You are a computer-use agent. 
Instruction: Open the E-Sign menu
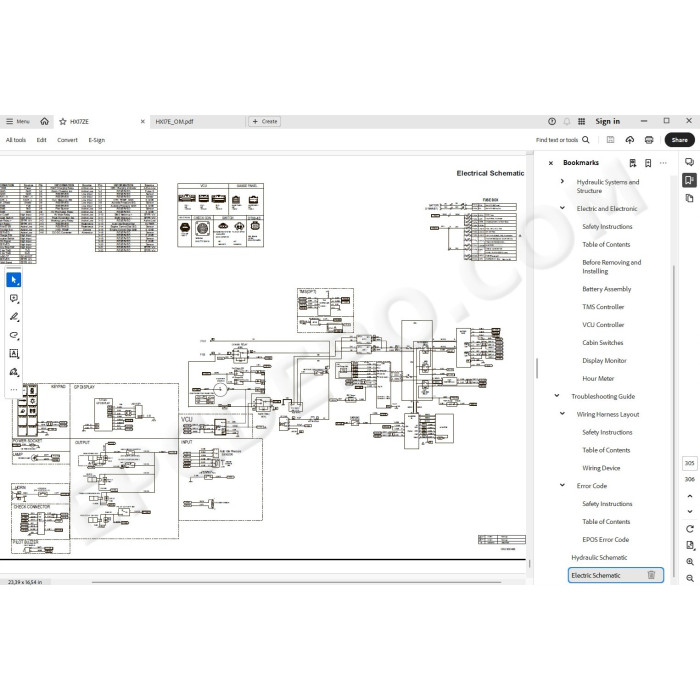pos(96,140)
